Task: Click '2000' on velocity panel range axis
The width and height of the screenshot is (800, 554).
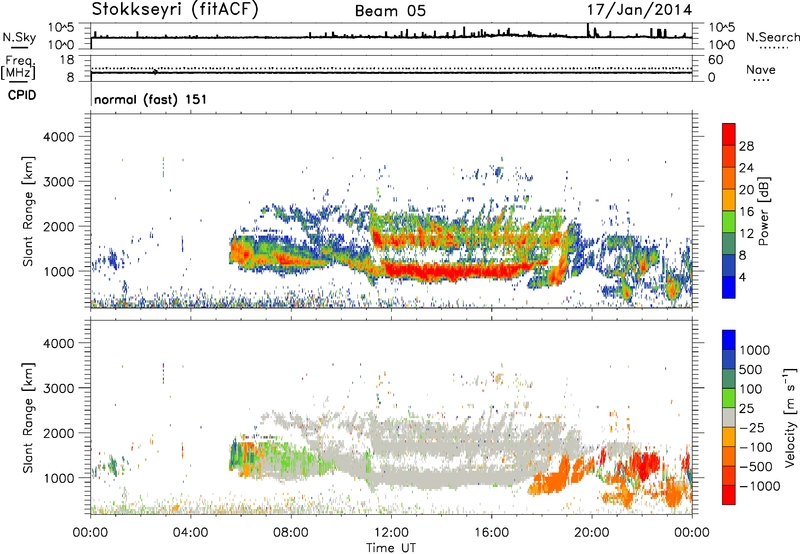Action: coord(58,433)
